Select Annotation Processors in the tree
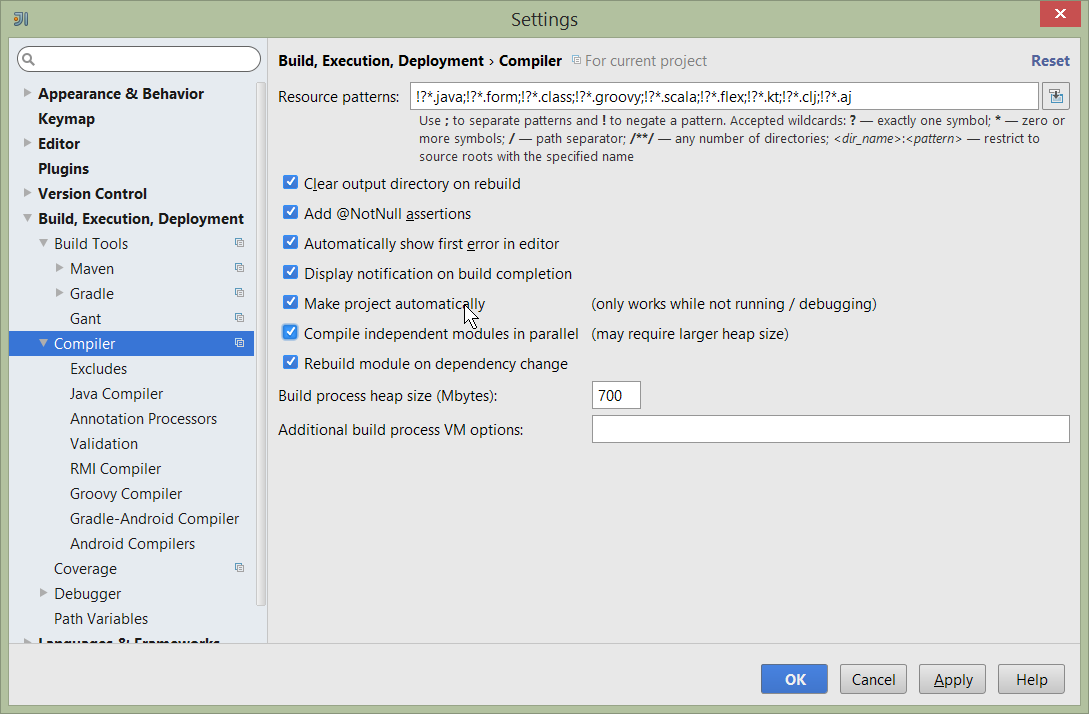1089x714 pixels. click(143, 419)
